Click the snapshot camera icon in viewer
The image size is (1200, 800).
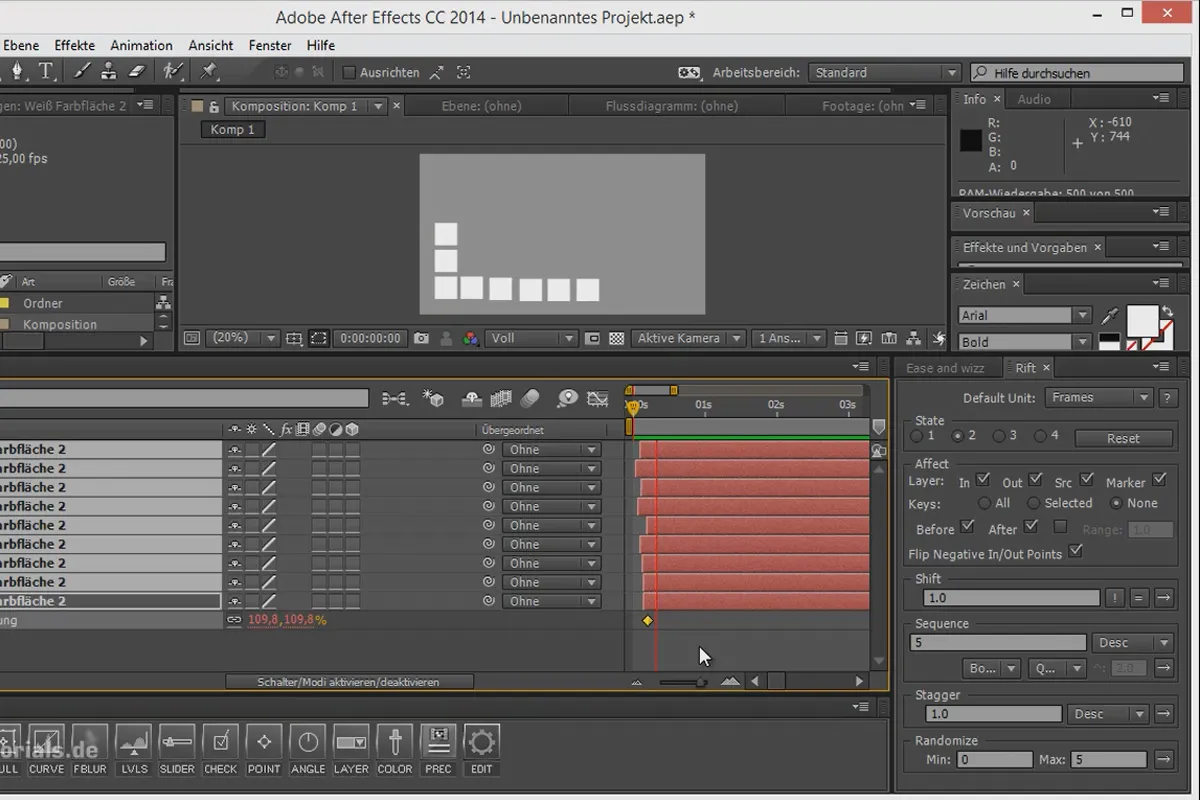(x=421, y=338)
